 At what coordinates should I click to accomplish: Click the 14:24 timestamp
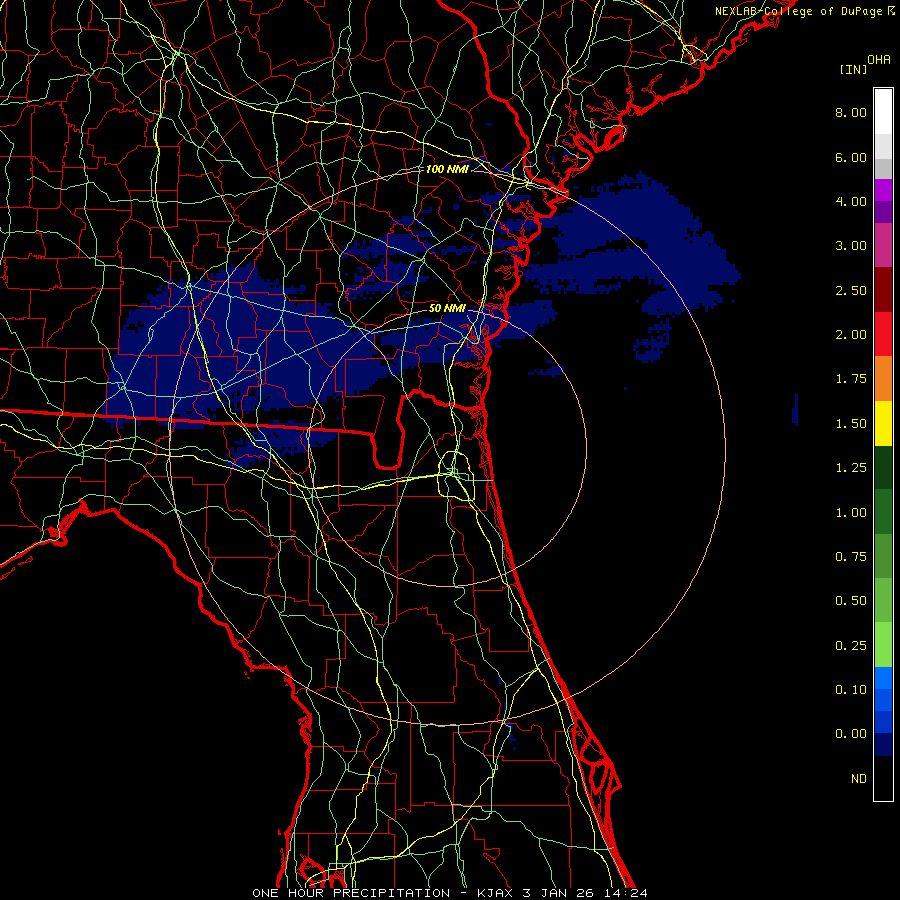[624, 893]
